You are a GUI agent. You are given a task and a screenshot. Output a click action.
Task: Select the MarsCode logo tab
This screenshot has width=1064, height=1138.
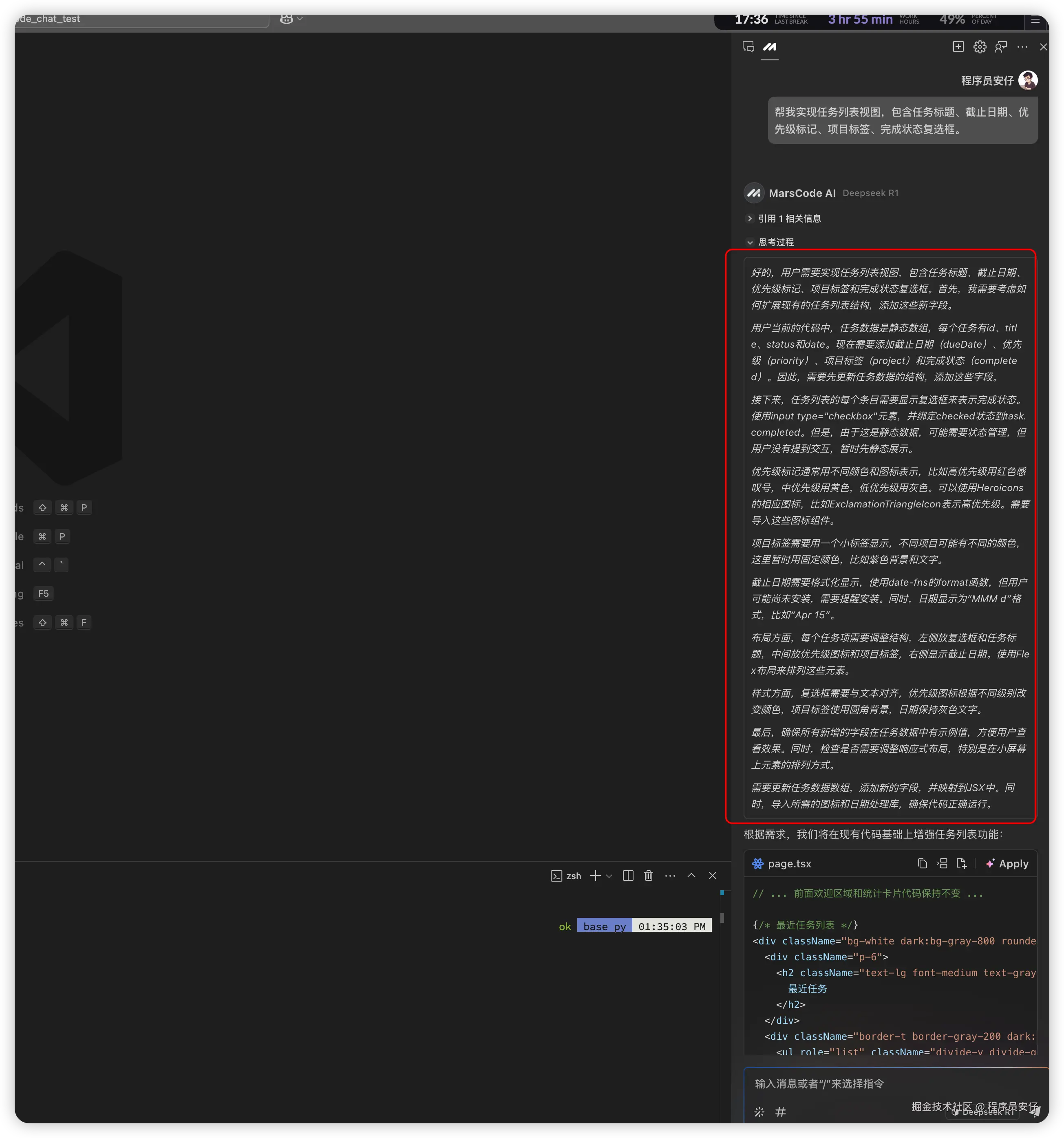pos(770,47)
